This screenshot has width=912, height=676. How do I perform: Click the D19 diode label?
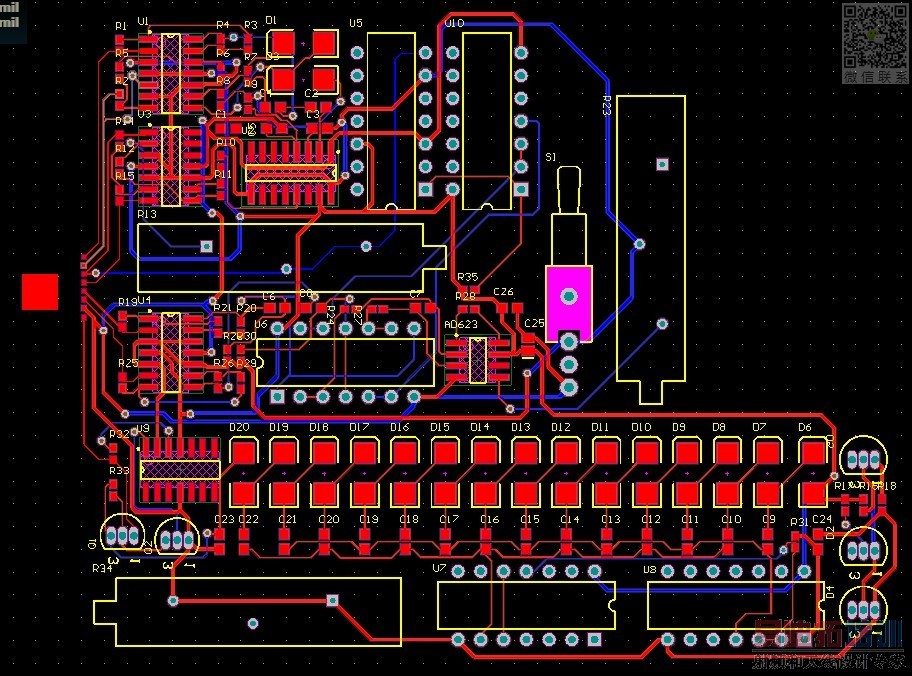point(279,427)
